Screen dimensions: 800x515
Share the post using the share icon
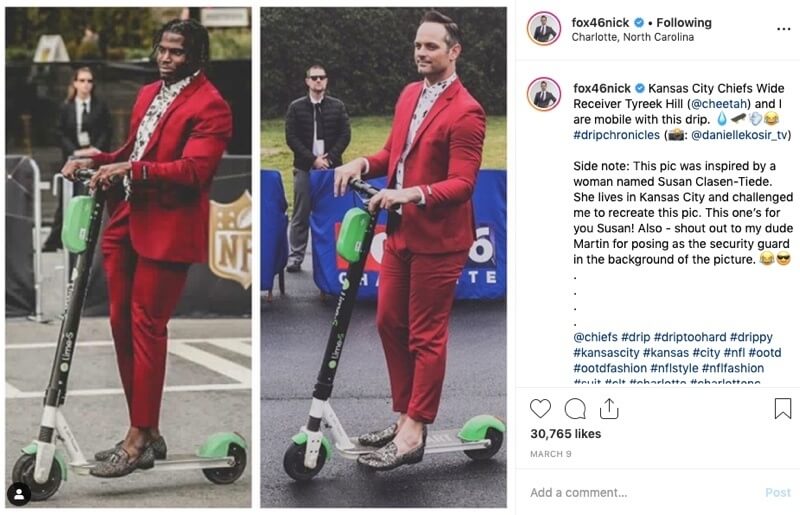point(609,408)
